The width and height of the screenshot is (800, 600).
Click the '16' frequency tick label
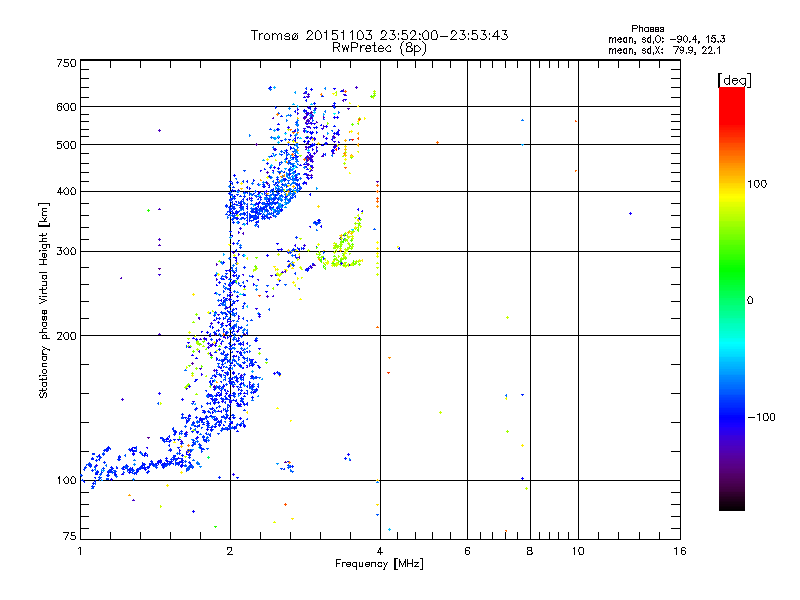pos(680,551)
